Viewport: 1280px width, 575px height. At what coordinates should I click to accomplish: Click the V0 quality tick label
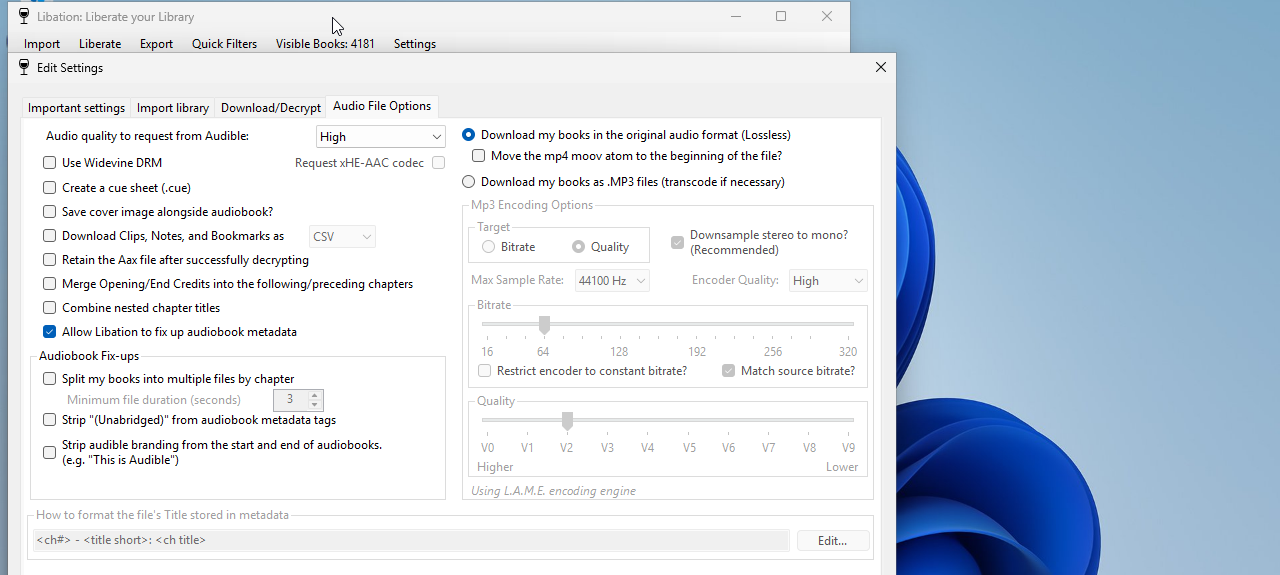click(487, 448)
